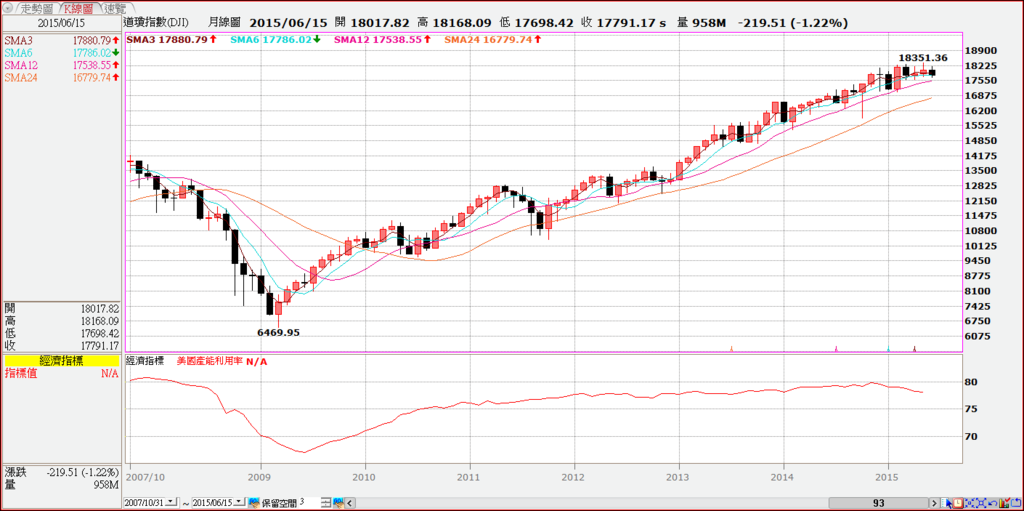Viewport: 1024px width, 511px height.
Task: Switch to the 走勢圖 tab
Action: coord(37,8)
